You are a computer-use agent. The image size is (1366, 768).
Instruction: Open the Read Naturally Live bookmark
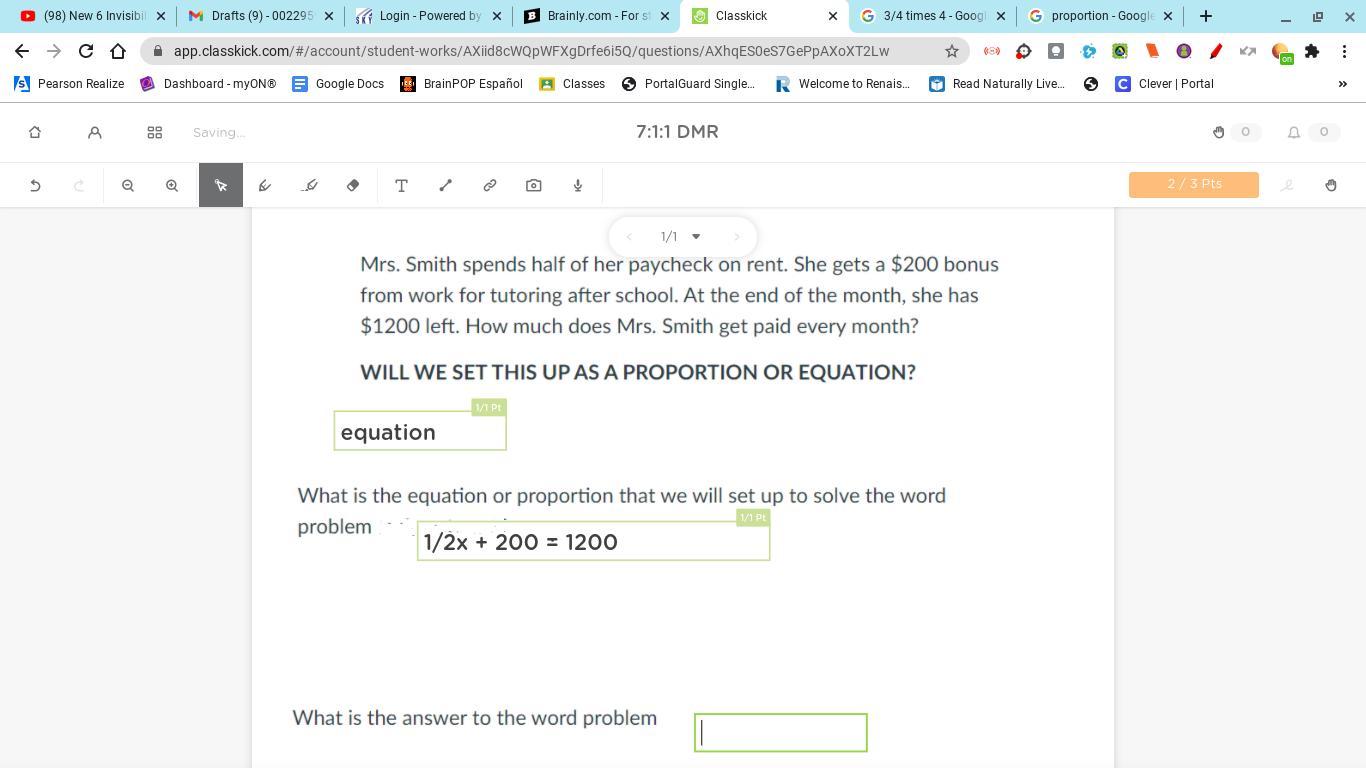(x=997, y=84)
